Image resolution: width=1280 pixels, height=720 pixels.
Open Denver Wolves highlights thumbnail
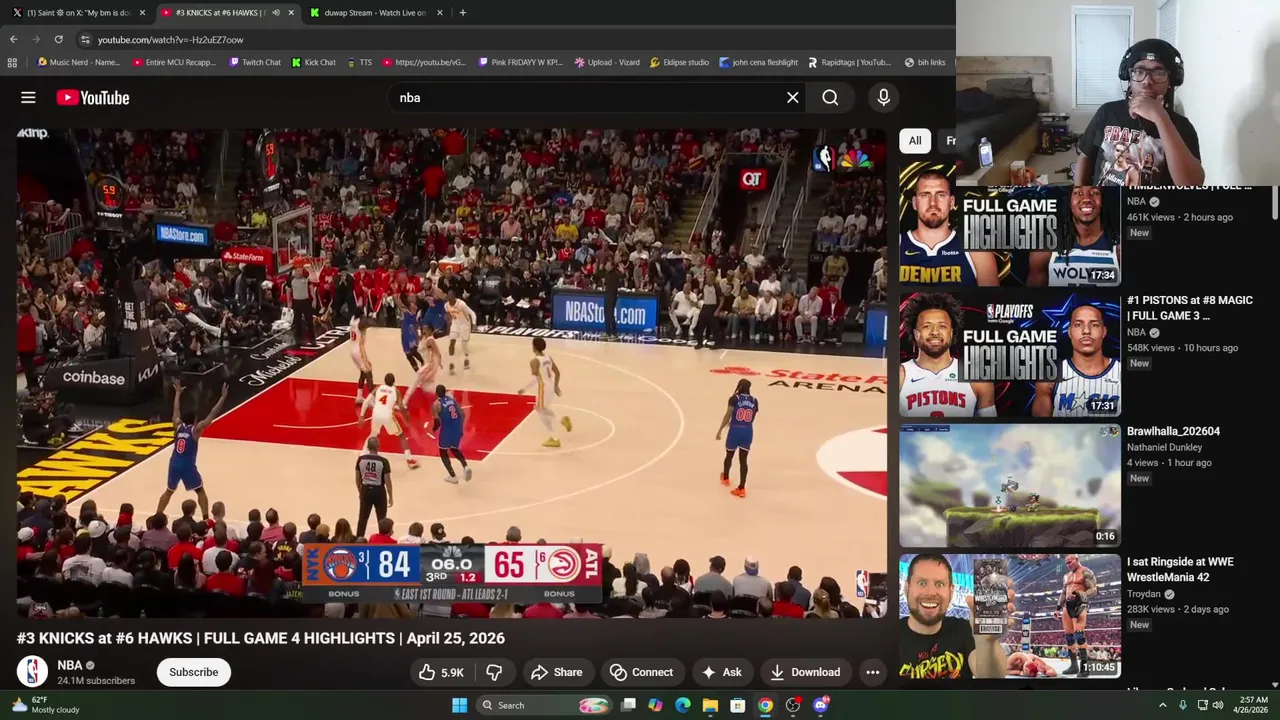tap(1009, 224)
